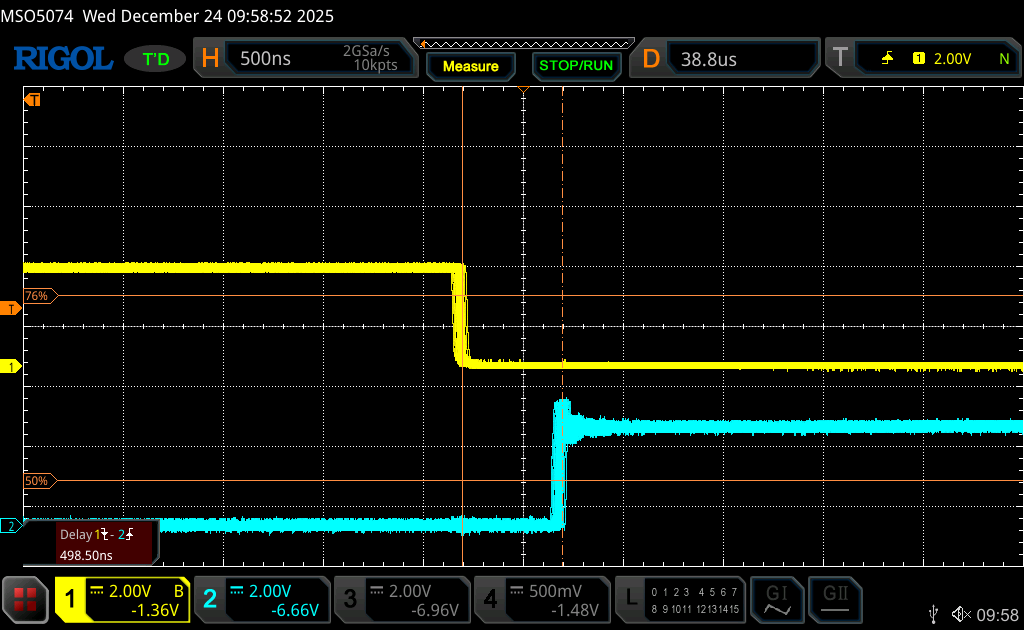The width and height of the screenshot is (1024, 630).
Task: Click the channel 2 ground level marker
Action: click(11, 526)
